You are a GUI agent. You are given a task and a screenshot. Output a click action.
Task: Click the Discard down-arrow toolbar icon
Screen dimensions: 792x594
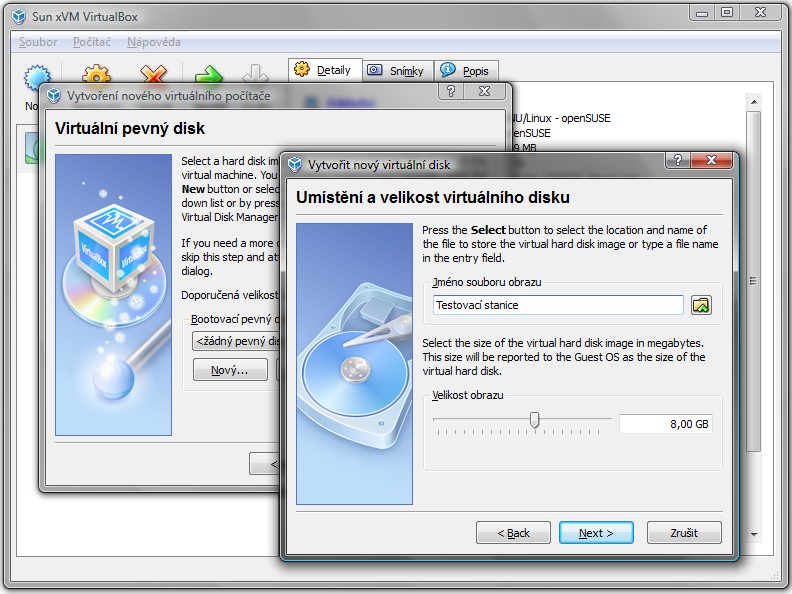[256, 74]
